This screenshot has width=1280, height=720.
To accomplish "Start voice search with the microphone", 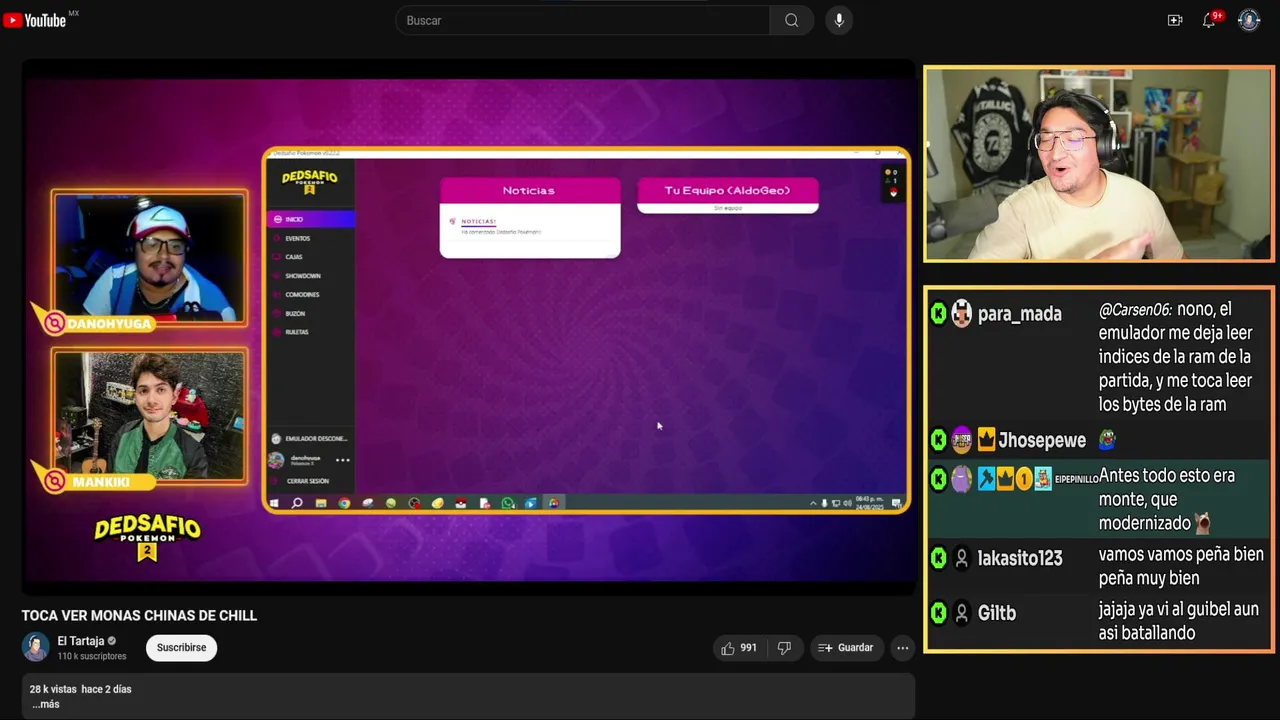I will coord(839,20).
